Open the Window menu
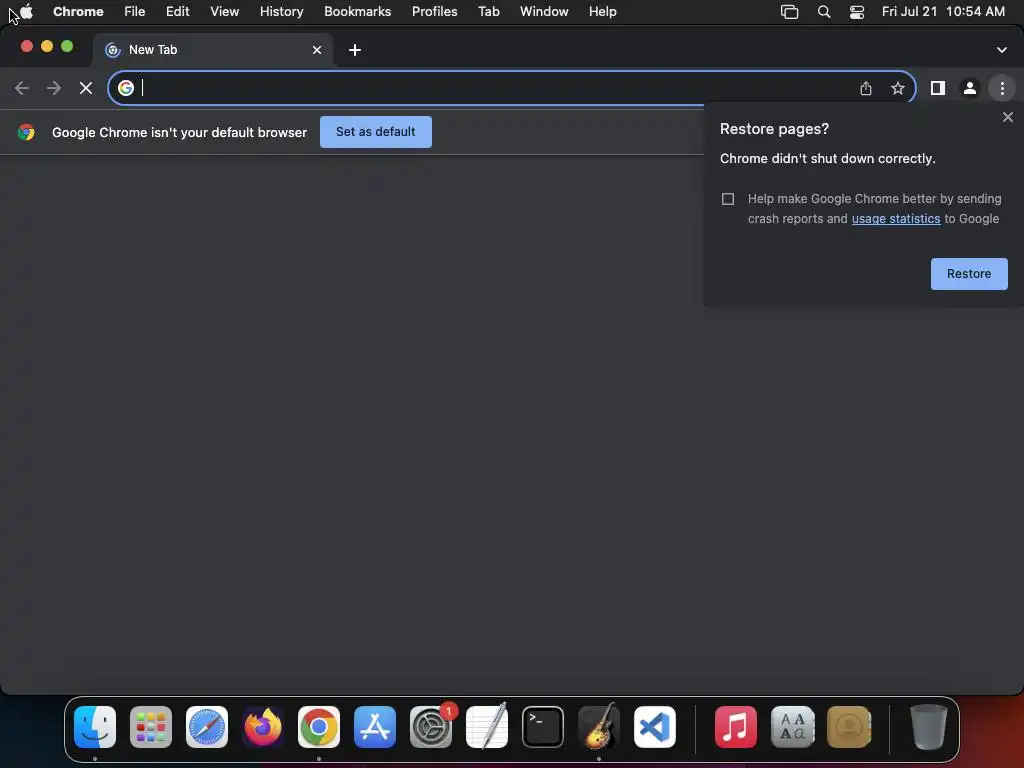Screen dimensions: 1024x768 coord(544,12)
